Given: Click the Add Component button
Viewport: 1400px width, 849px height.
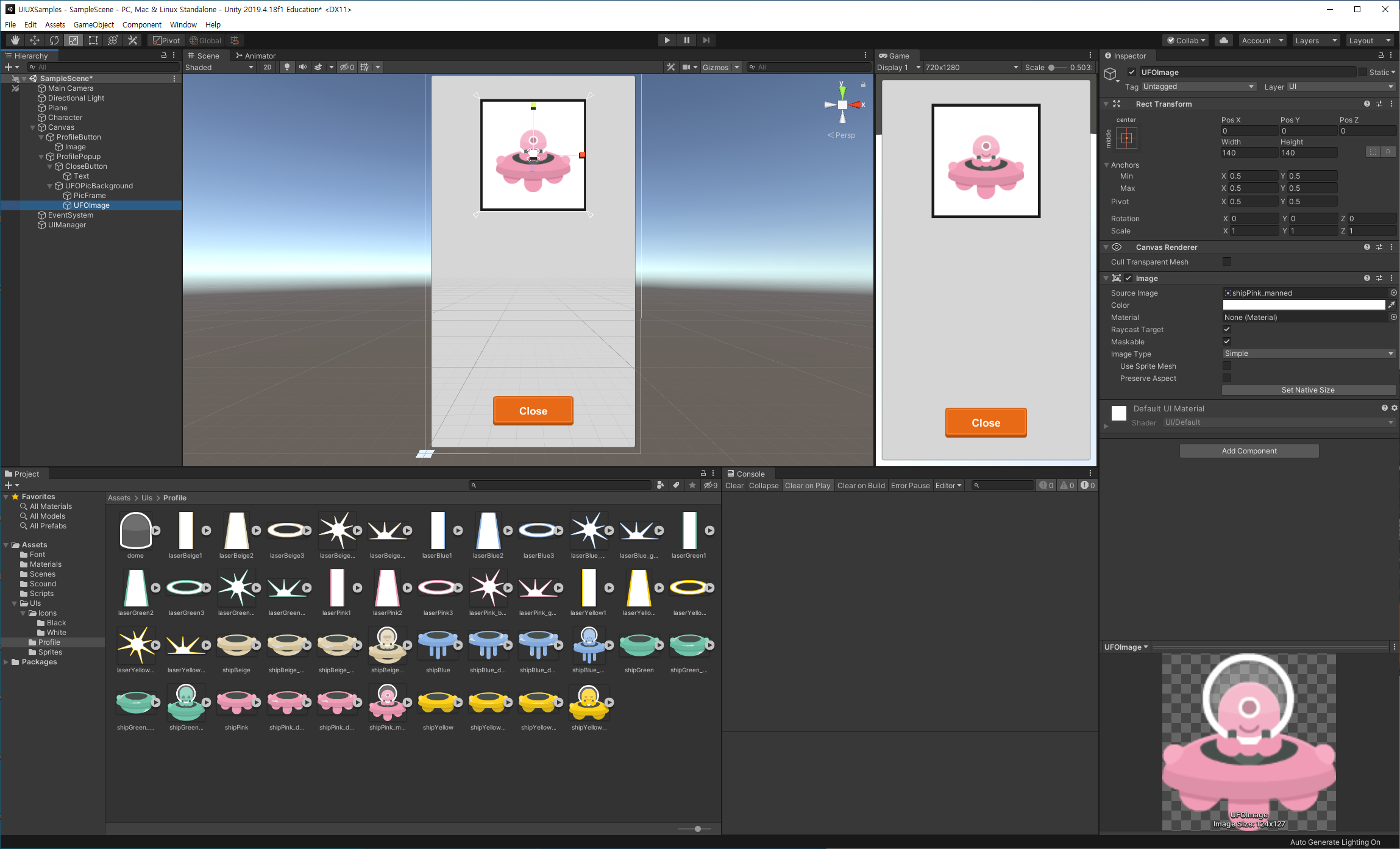Looking at the screenshot, I should click(x=1249, y=451).
